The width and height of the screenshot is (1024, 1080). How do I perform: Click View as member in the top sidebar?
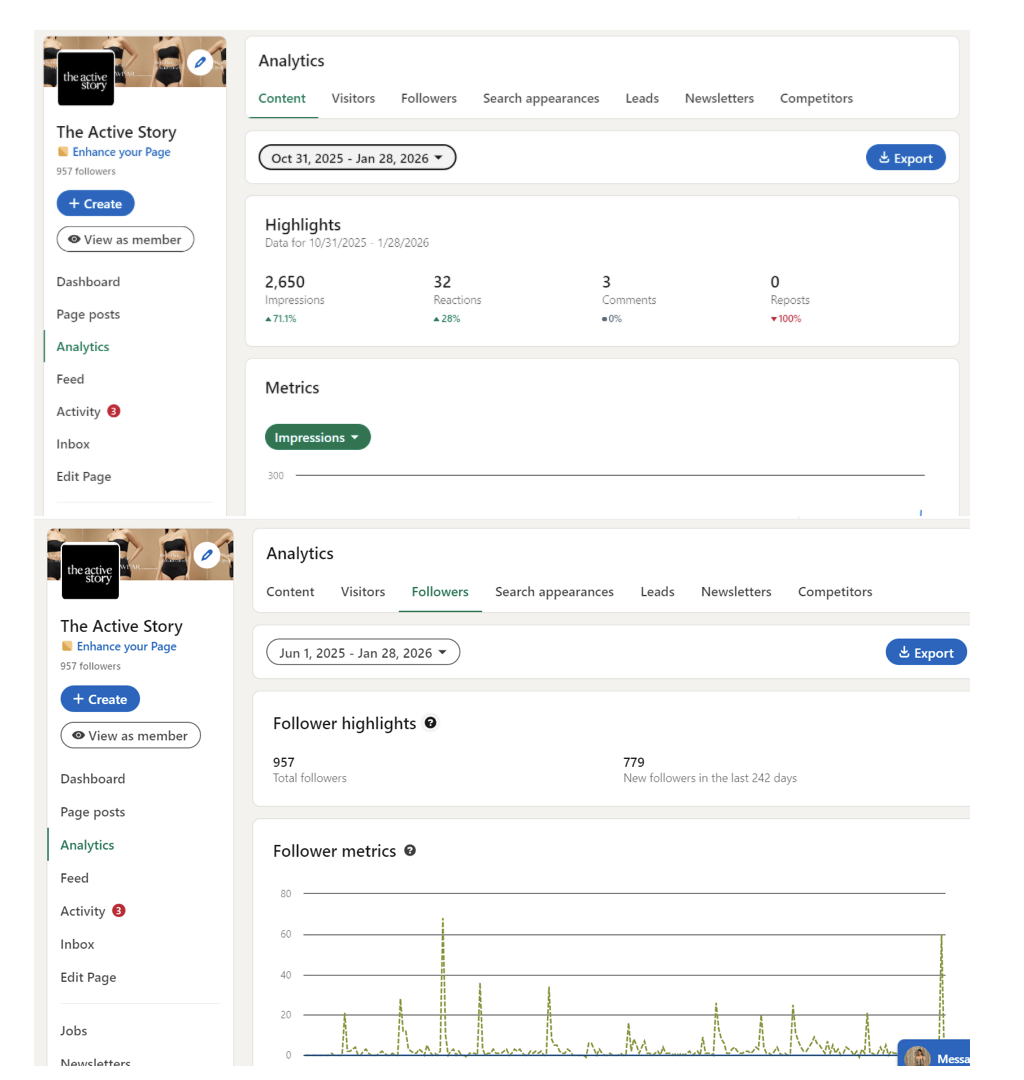(x=125, y=239)
